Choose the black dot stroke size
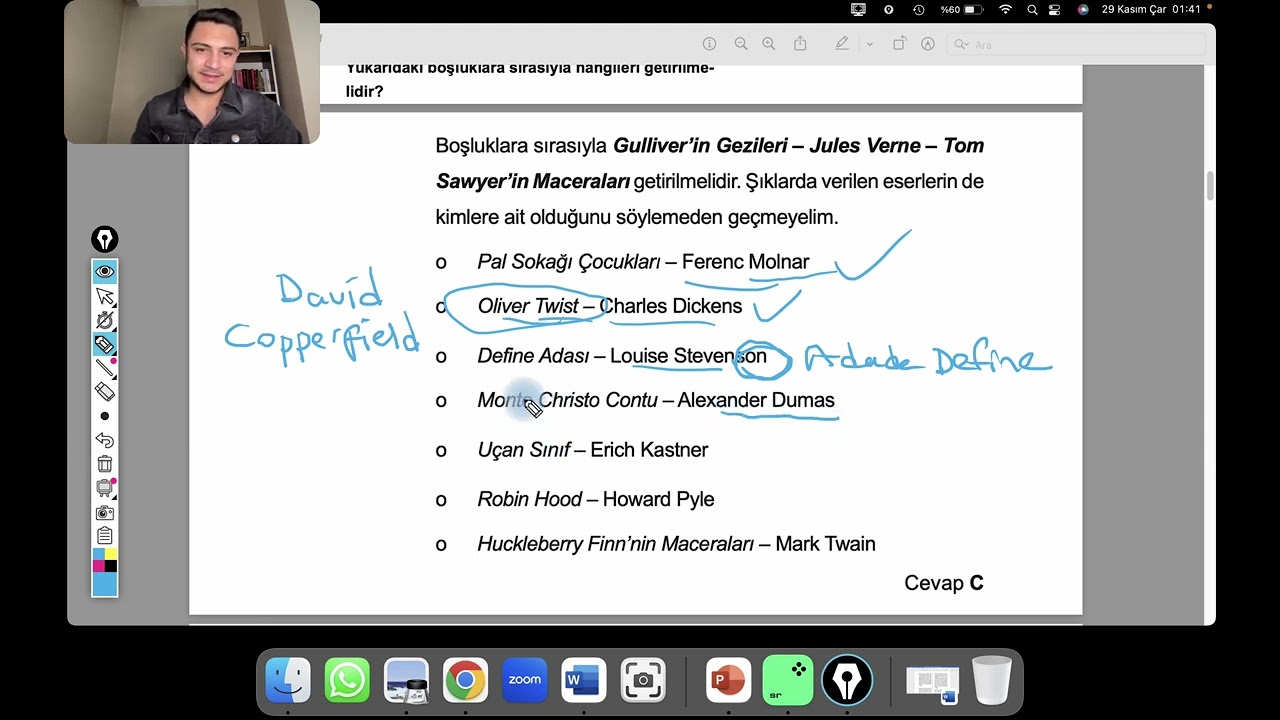 coord(105,416)
